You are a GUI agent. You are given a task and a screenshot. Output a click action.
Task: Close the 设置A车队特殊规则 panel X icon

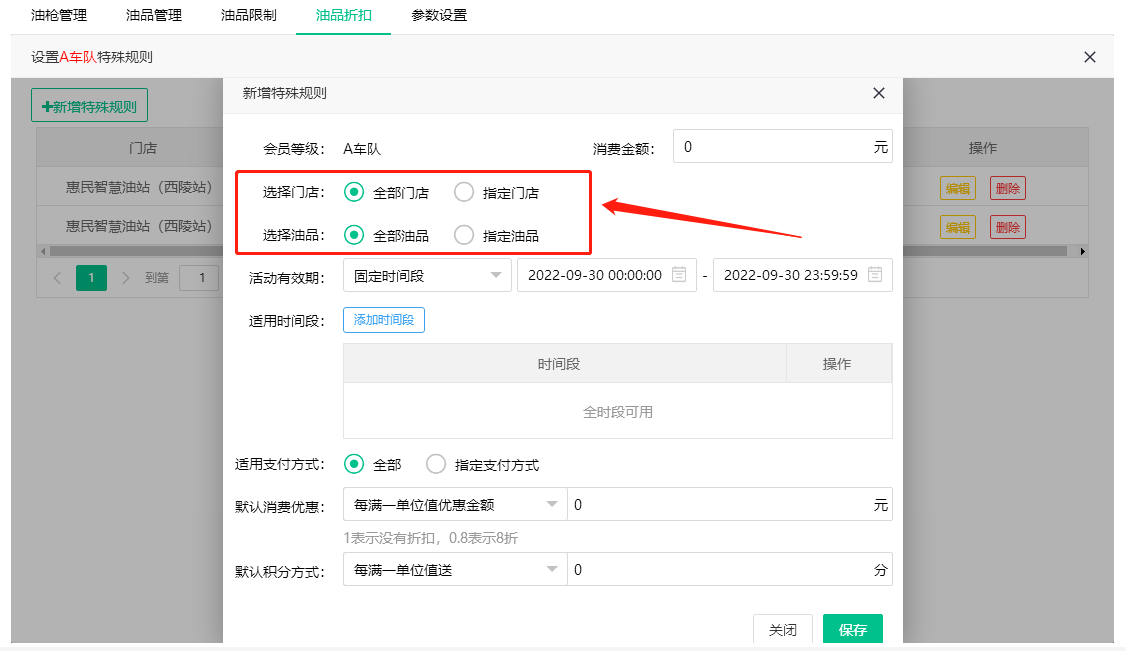[1090, 57]
